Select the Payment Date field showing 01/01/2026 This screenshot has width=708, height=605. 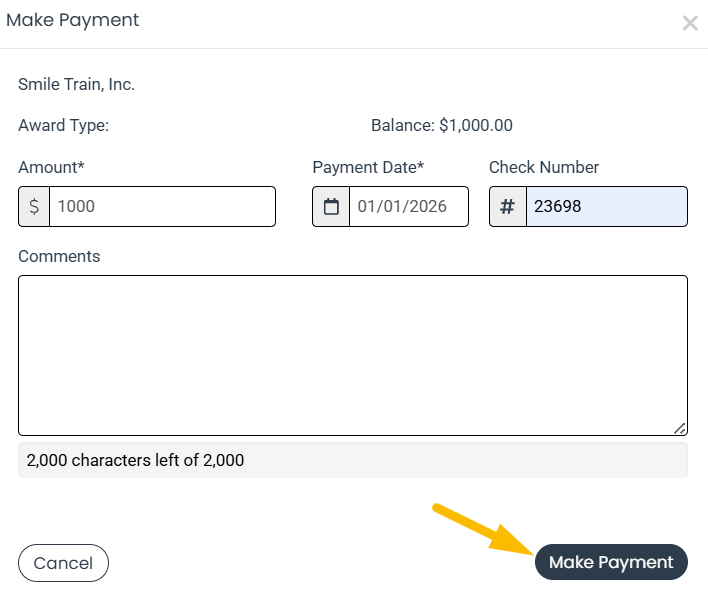coord(409,206)
